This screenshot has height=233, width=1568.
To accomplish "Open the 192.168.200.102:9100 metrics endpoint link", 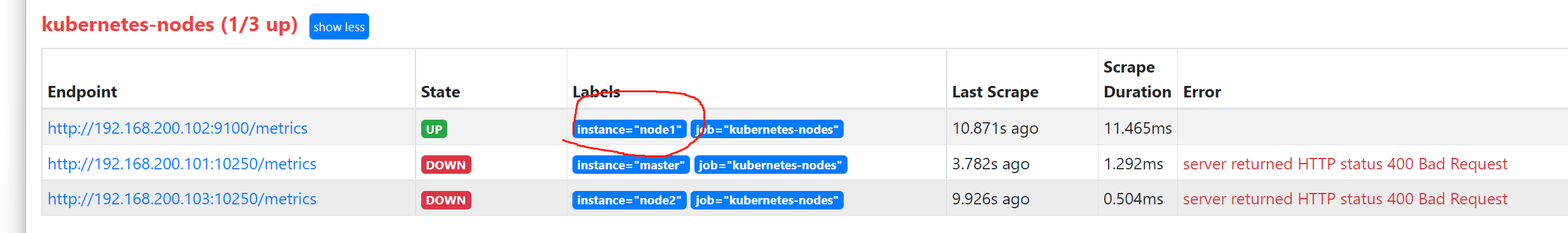I will coord(177,129).
